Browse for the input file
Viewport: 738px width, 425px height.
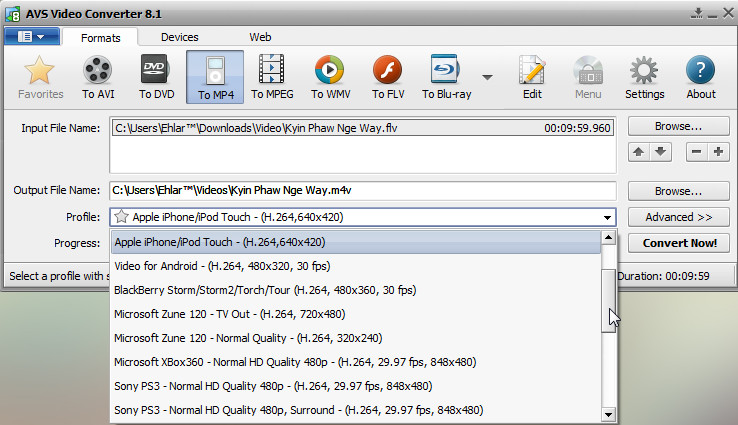pyautogui.click(x=678, y=126)
